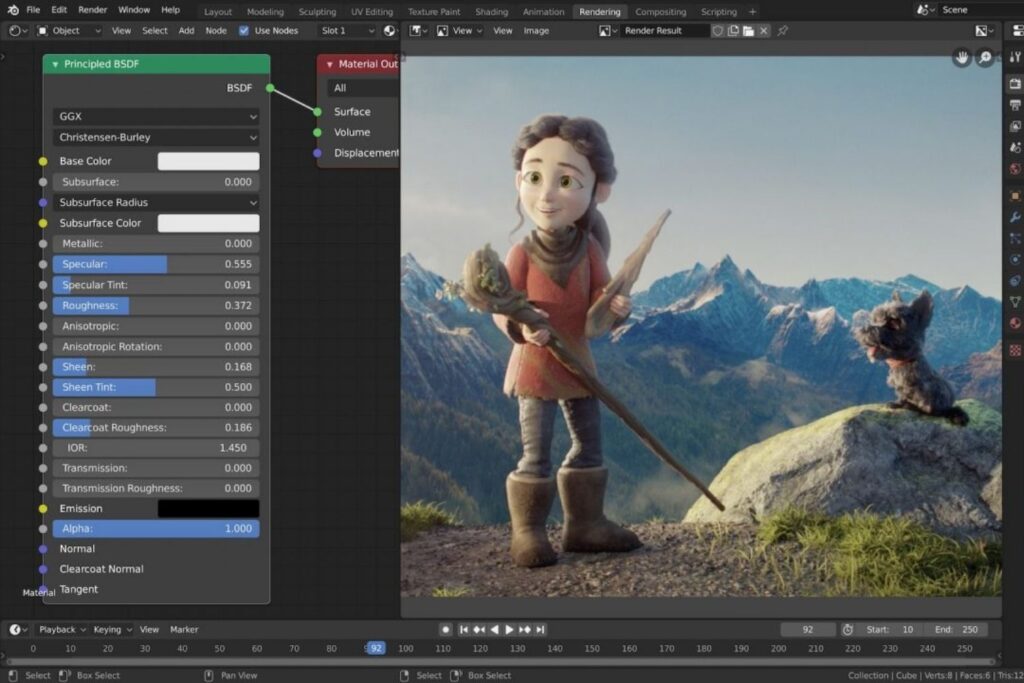Switch to the Compositing workspace tab

(x=660, y=12)
